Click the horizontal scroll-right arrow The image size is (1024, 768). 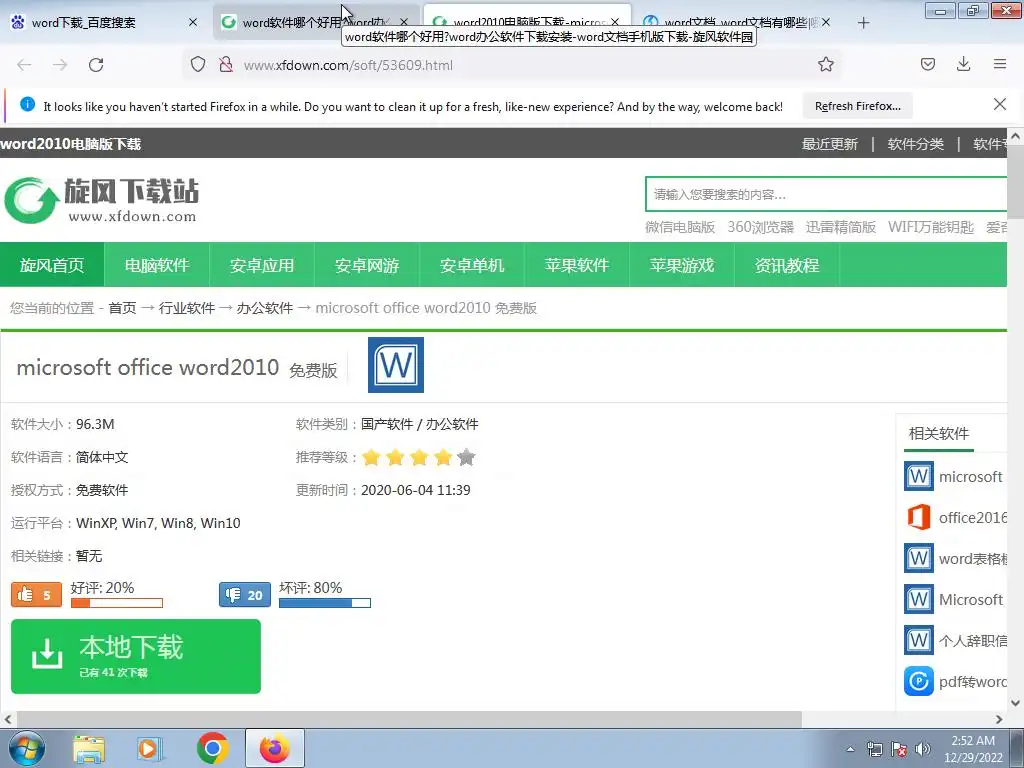click(999, 719)
